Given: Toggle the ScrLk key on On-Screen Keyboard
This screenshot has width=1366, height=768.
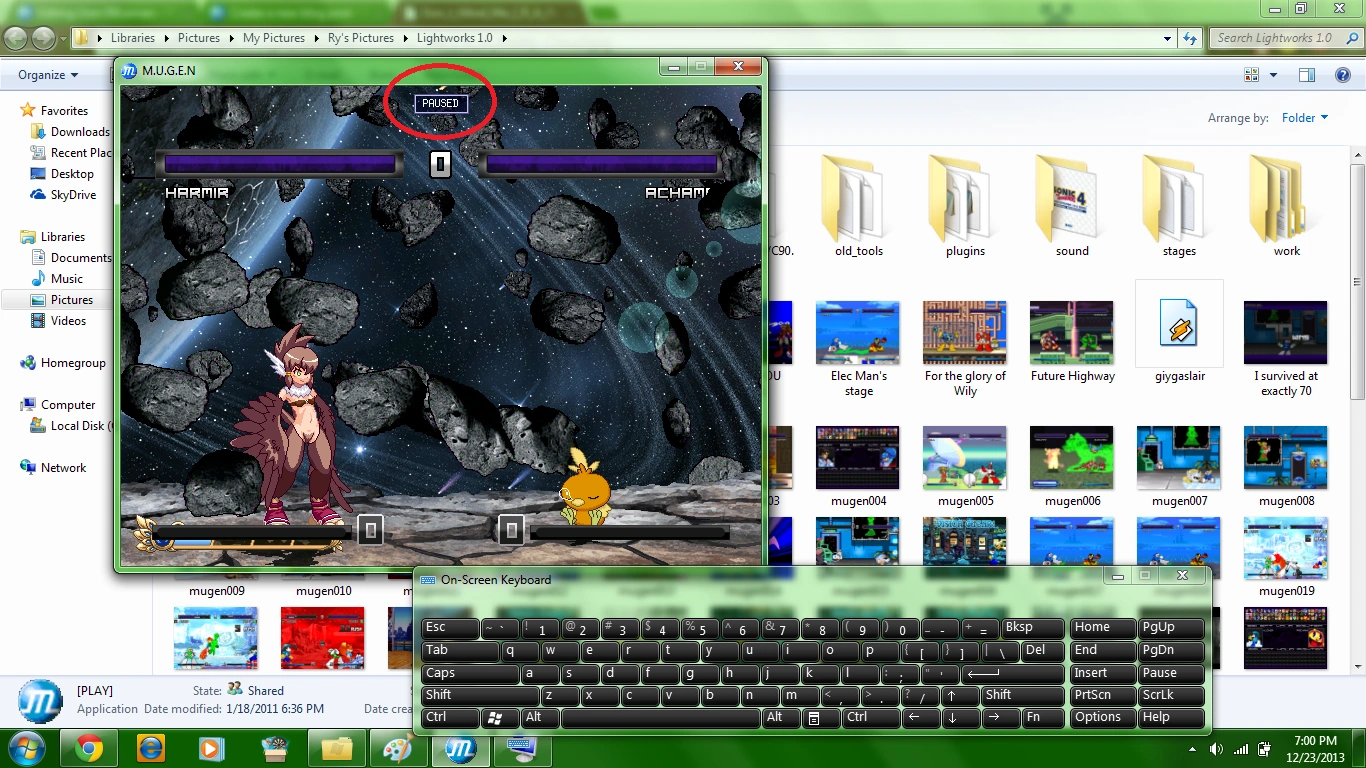Looking at the screenshot, I should 1171,696.
